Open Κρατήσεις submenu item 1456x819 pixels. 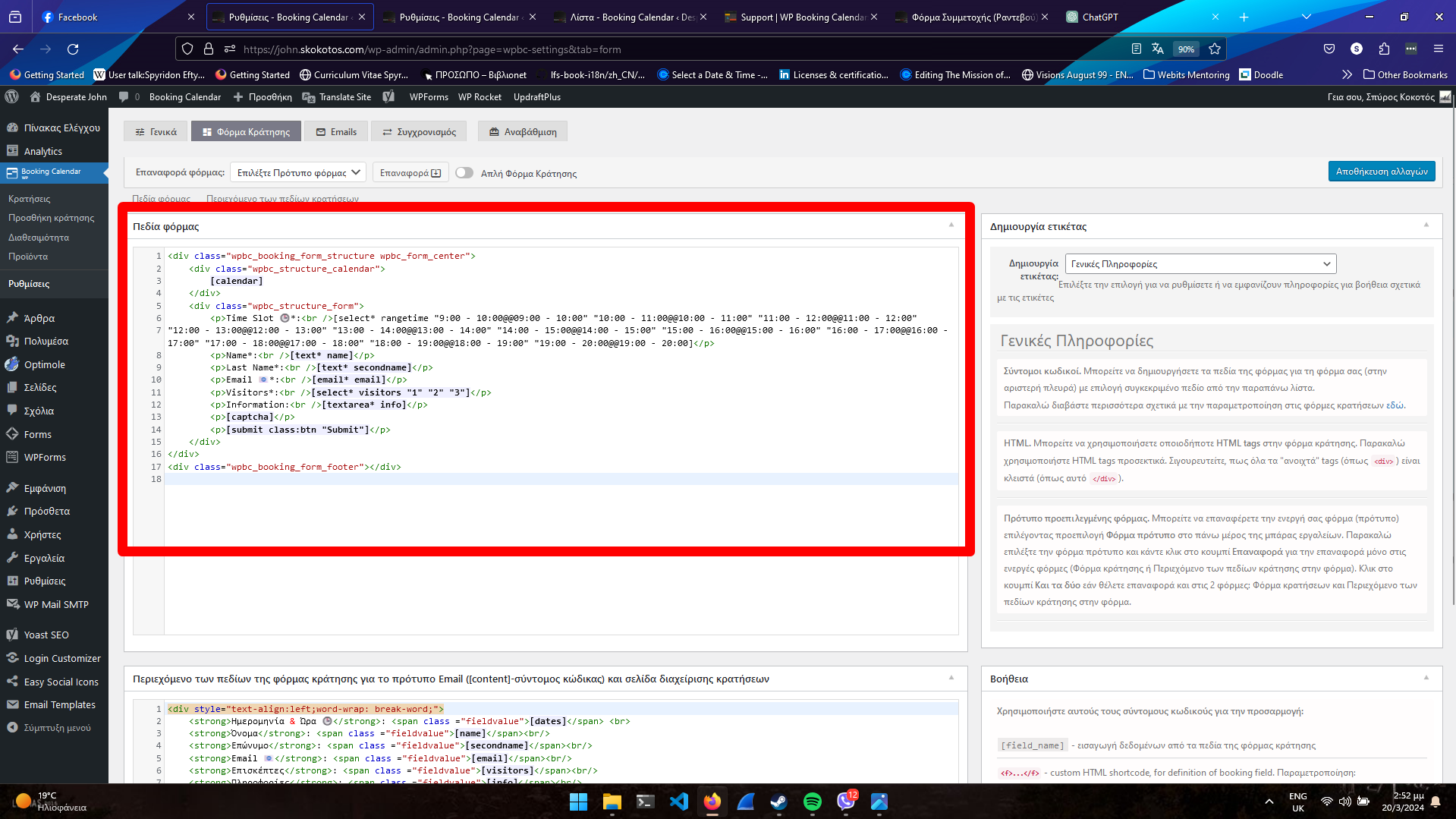tap(30, 198)
